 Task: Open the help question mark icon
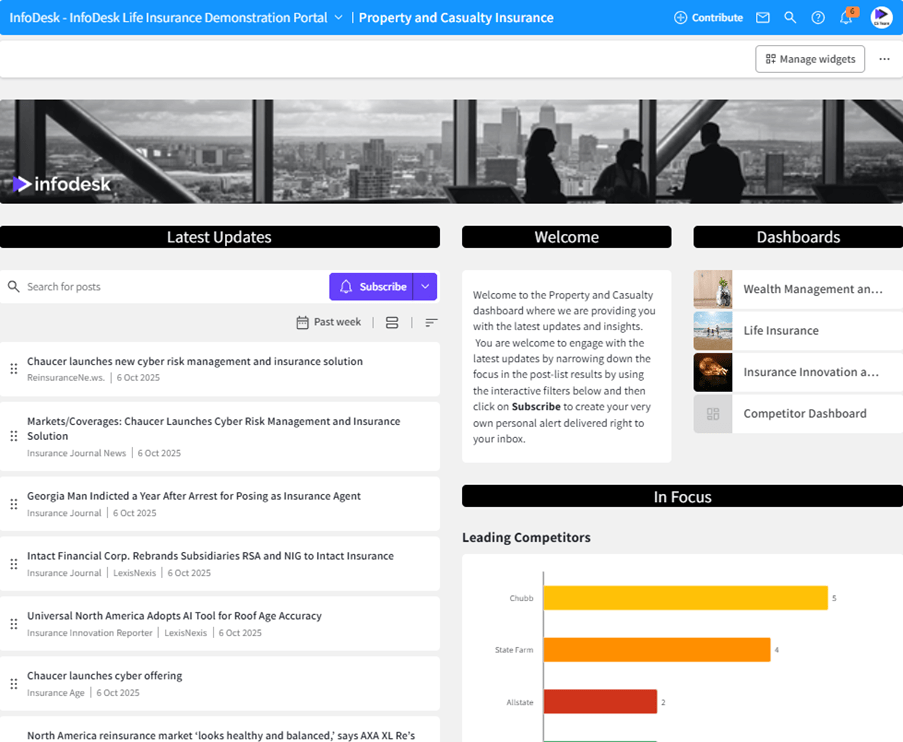pos(816,17)
